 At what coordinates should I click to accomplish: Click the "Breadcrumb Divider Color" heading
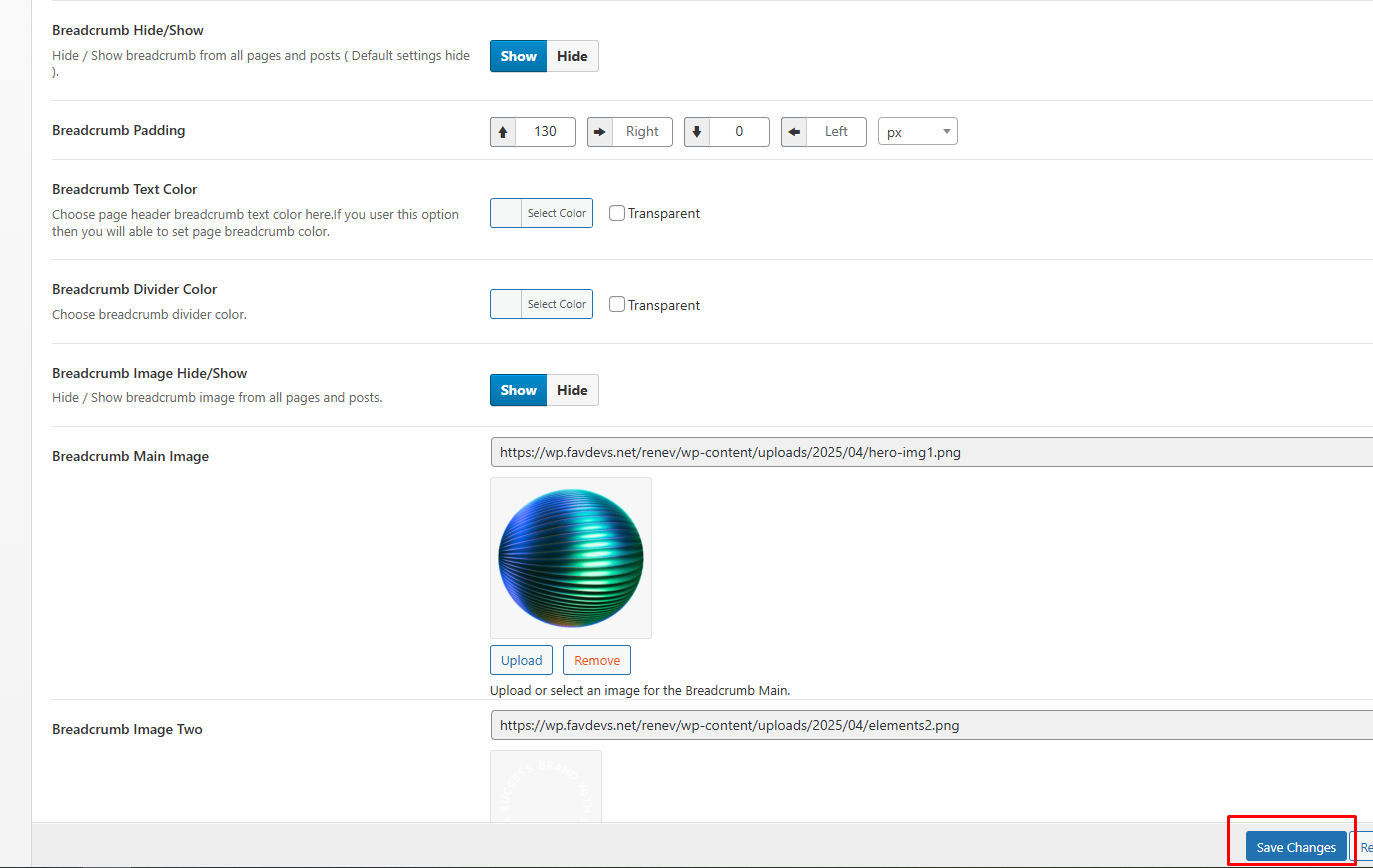[135, 289]
